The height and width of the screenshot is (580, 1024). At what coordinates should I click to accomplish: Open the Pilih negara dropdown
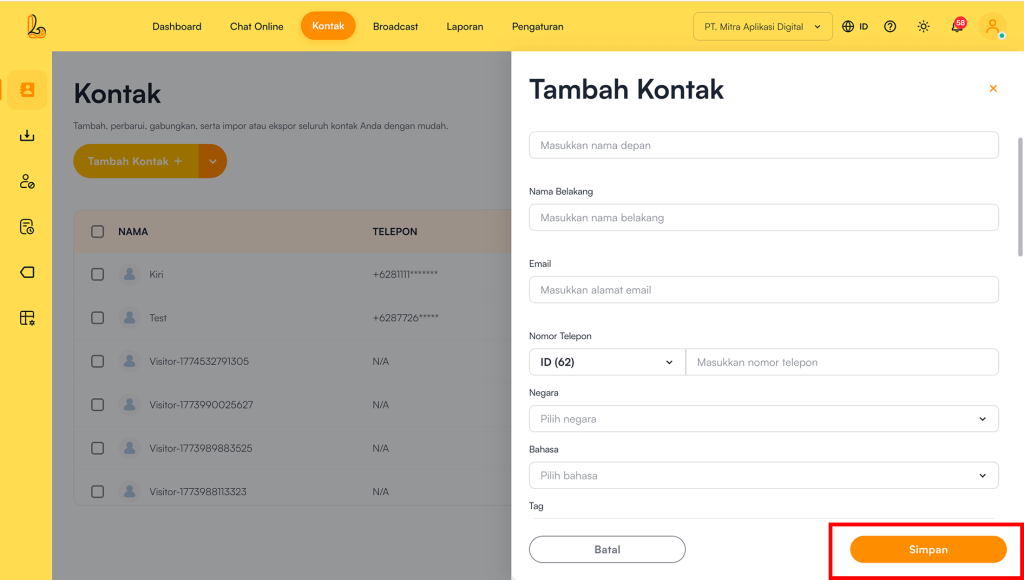click(763, 419)
